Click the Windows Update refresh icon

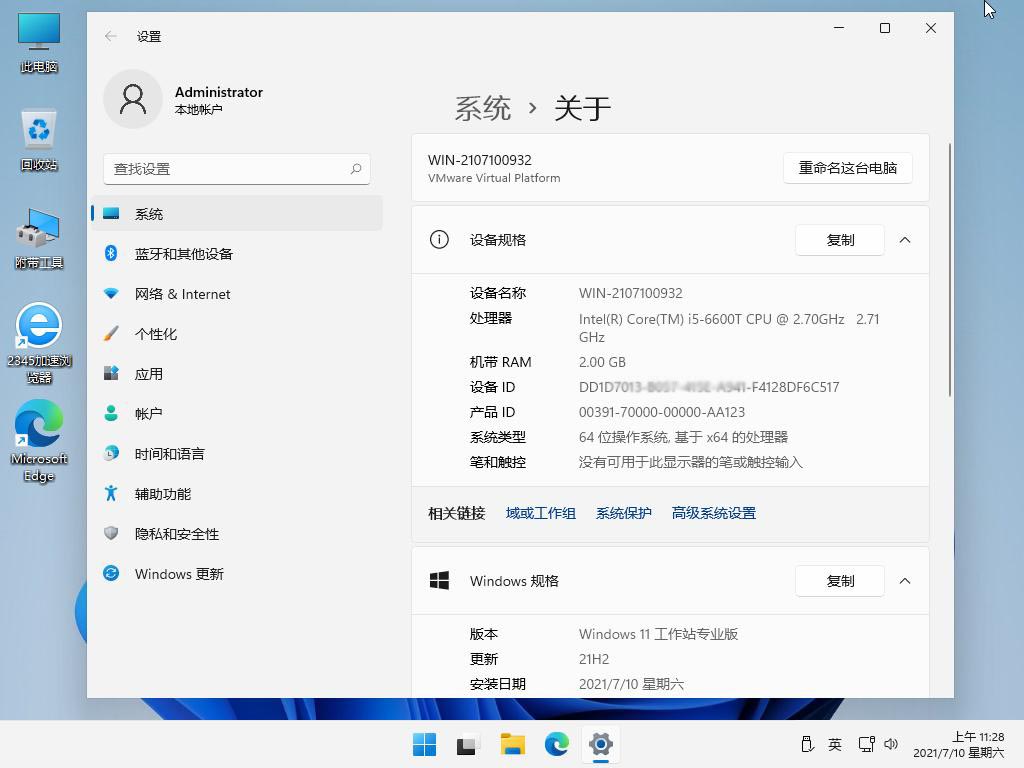point(111,573)
